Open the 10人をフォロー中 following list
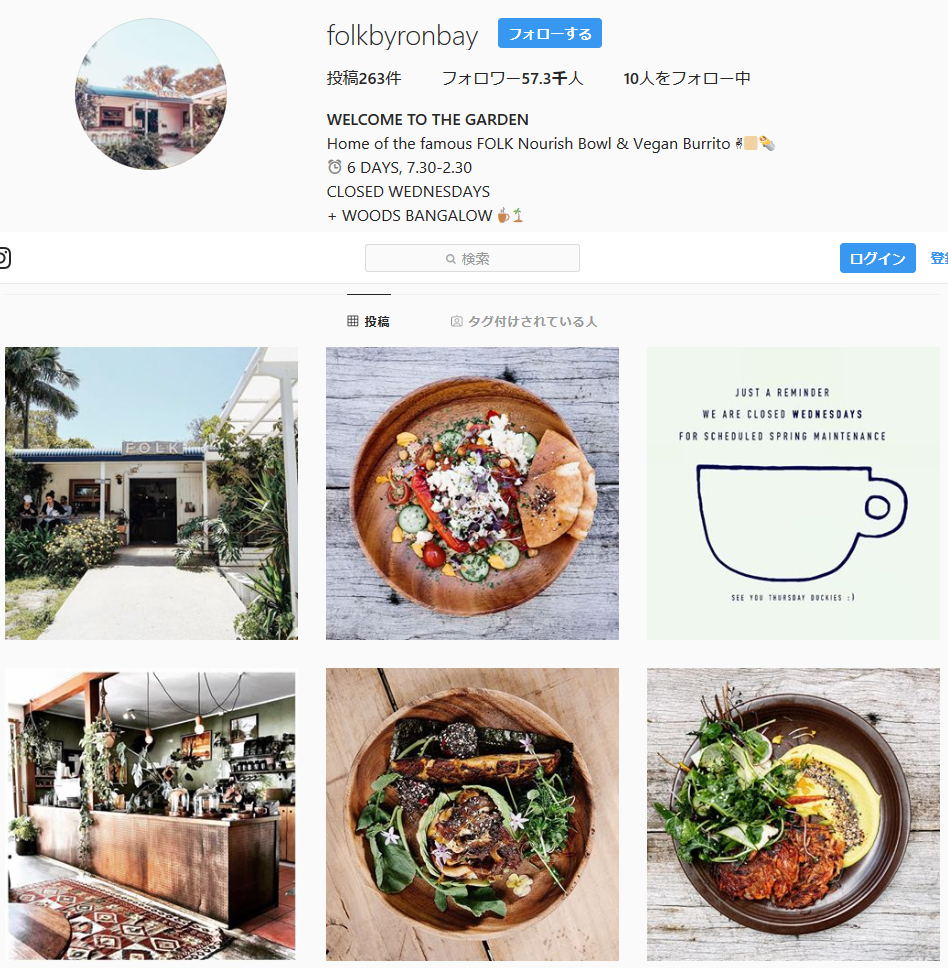The width and height of the screenshot is (948, 968). [x=686, y=78]
